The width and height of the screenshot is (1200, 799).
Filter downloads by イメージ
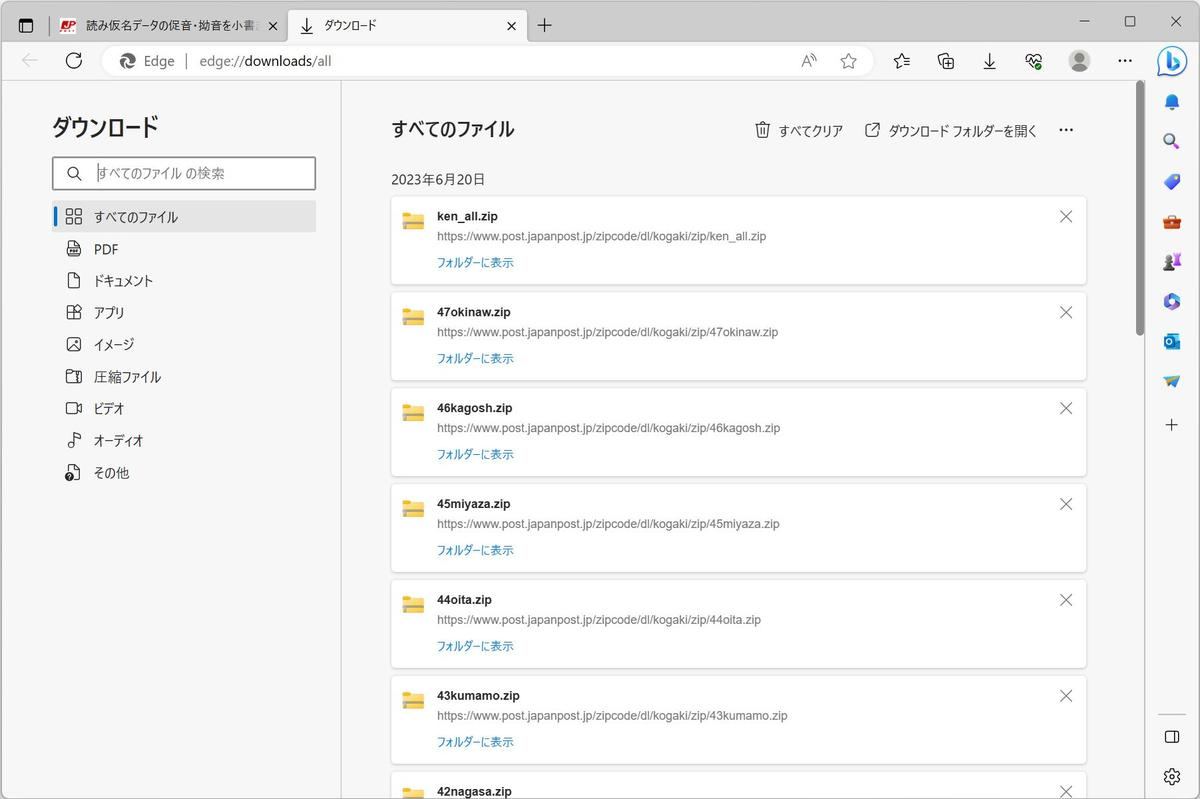pyautogui.click(x=184, y=344)
